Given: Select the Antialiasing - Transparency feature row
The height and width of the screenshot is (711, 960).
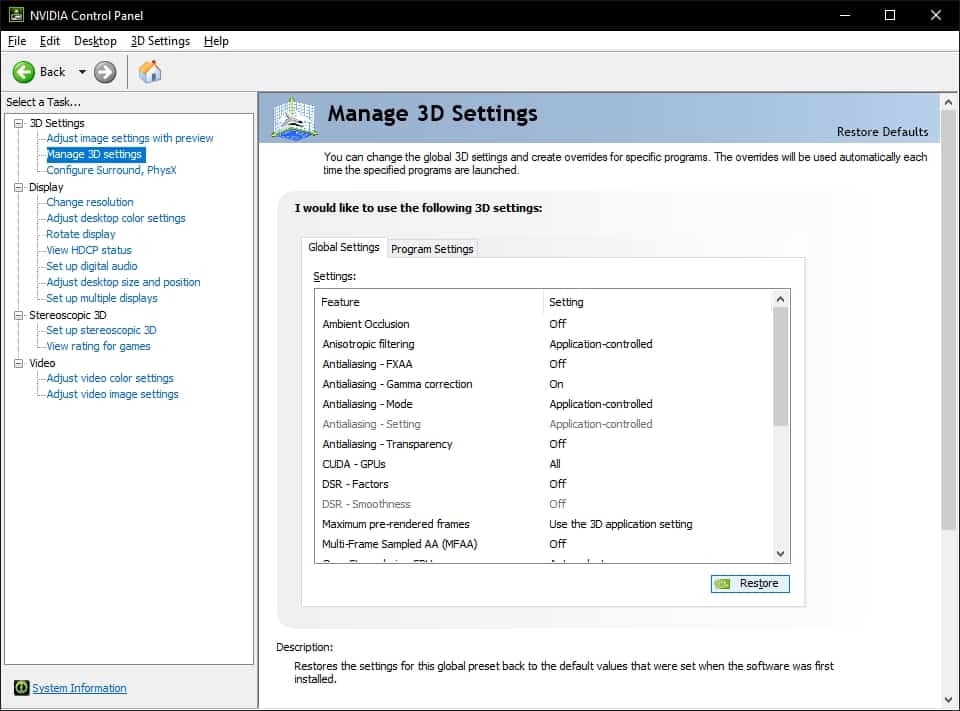Looking at the screenshot, I should 544,444.
